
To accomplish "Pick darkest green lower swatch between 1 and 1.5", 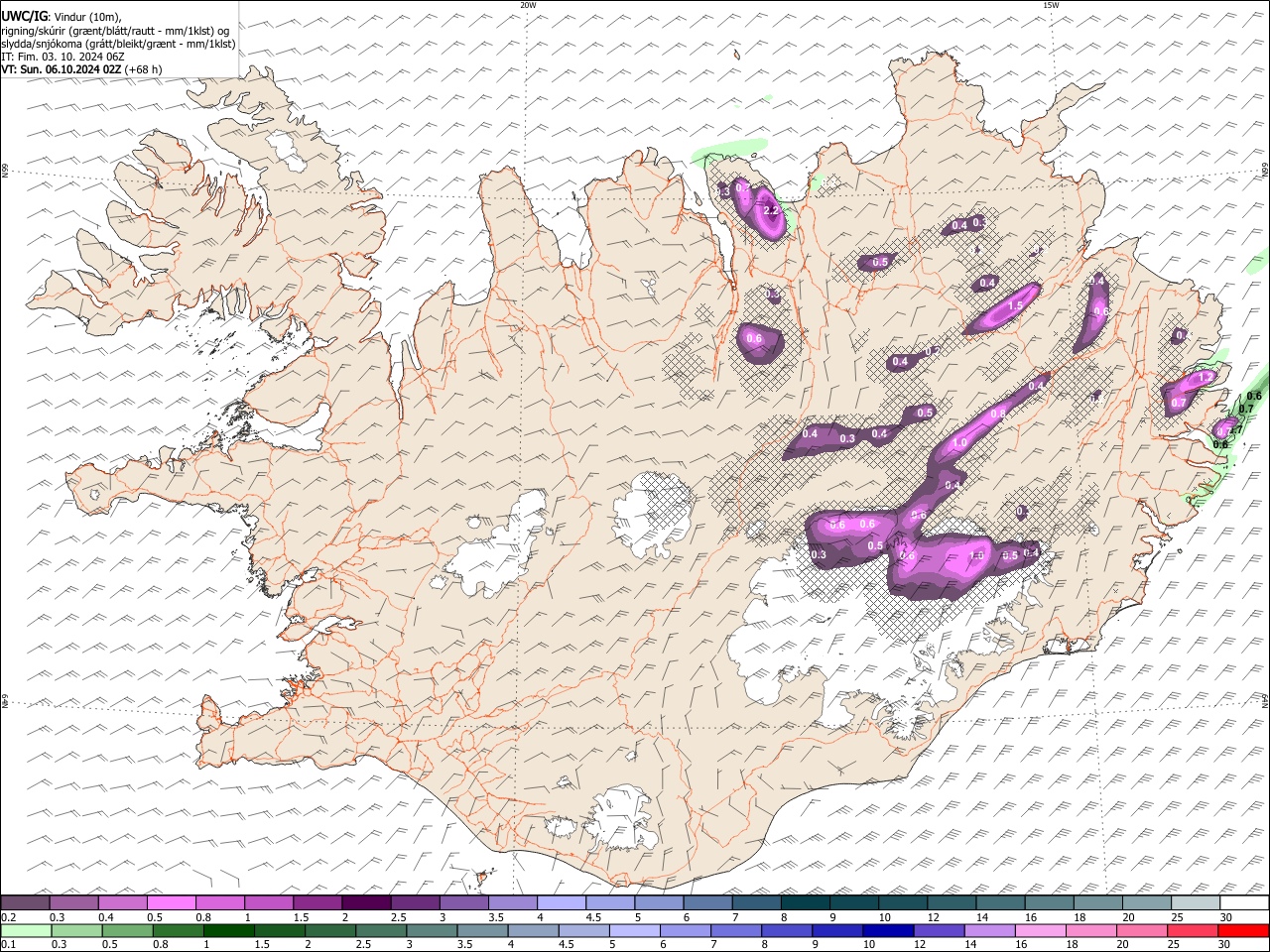I will [x=229, y=930].
